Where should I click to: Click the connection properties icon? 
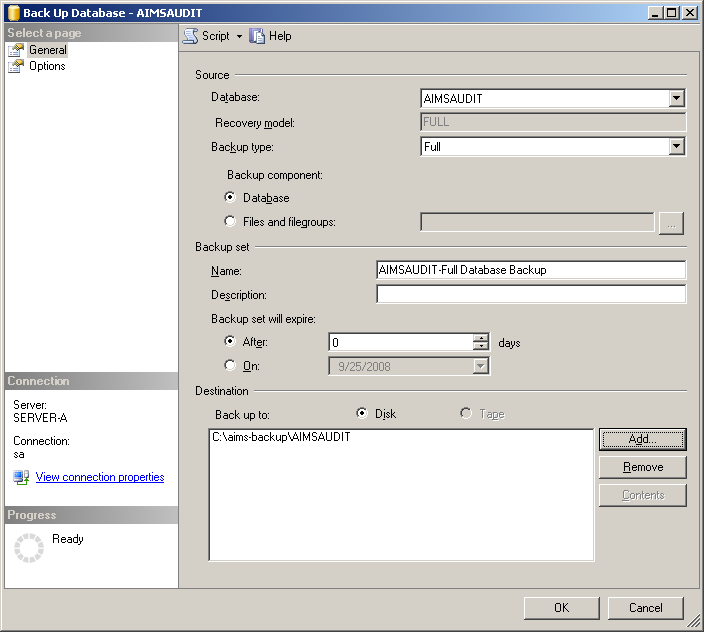[21, 477]
